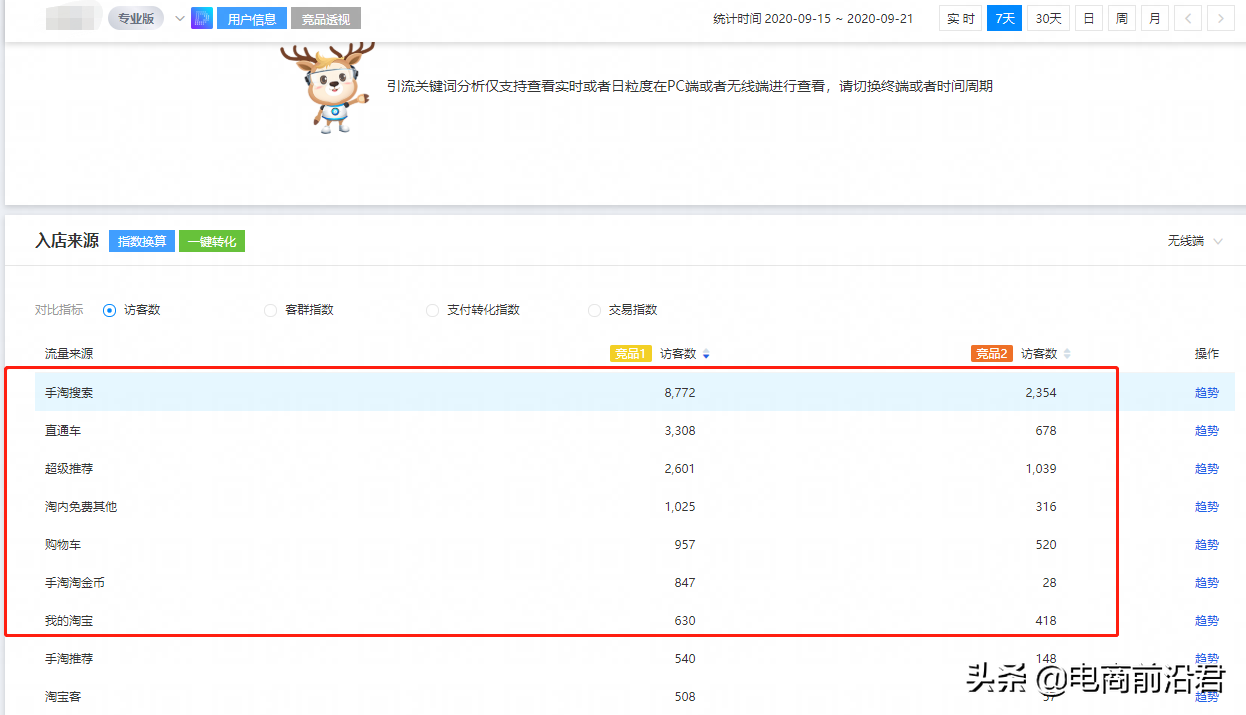Click the 统计时间 date range text
This screenshot has width=1246, height=715.
pyautogui.click(x=813, y=19)
